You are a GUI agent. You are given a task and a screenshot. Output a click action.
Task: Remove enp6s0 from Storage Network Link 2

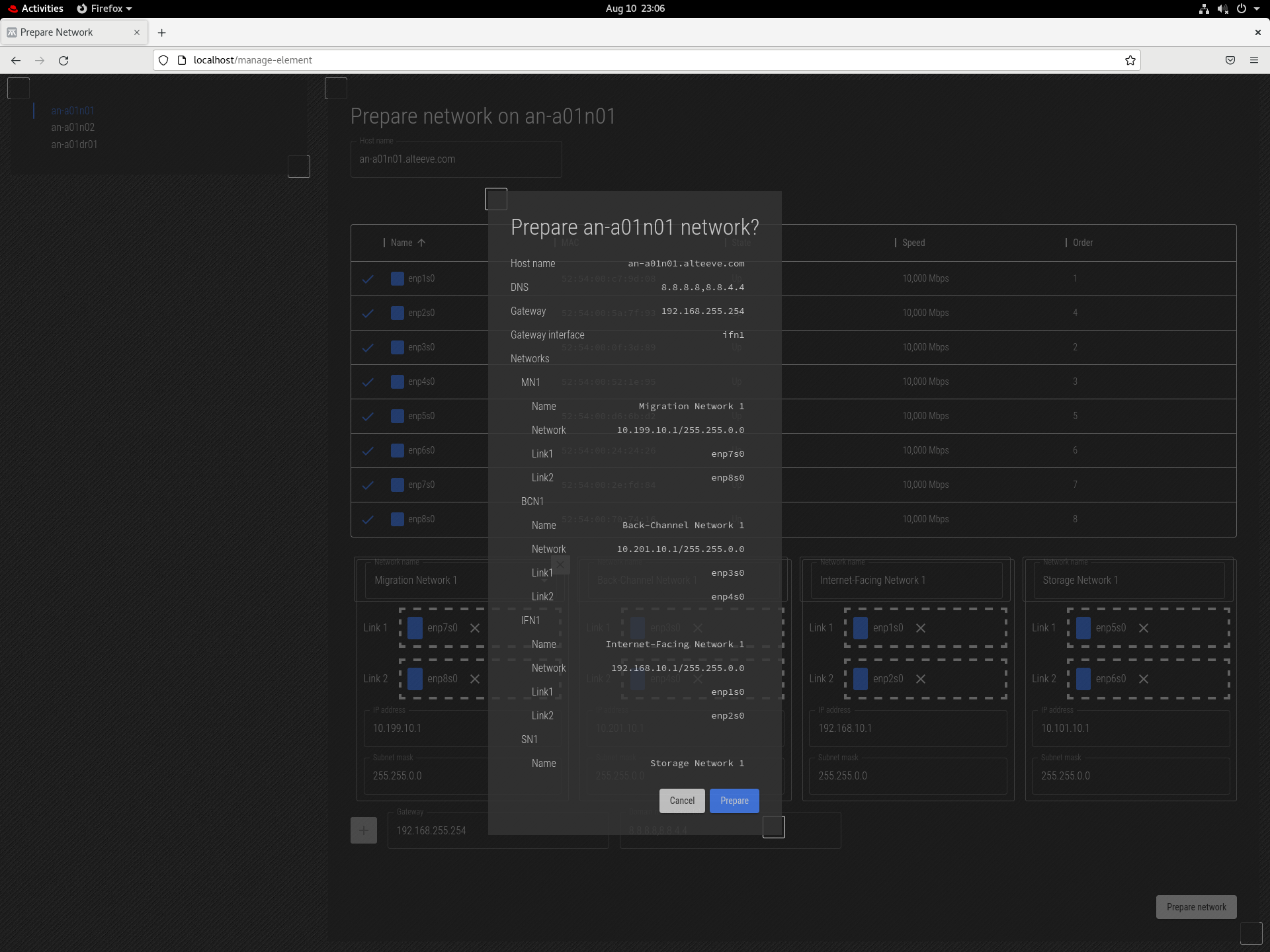pyautogui.click(x=1143, y=679)
